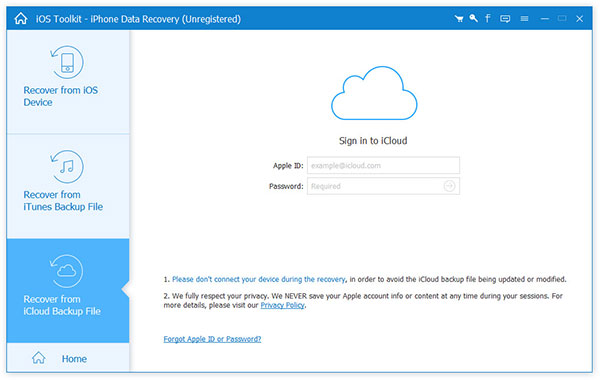
Task: Click the Password: label
Action: 286,186
